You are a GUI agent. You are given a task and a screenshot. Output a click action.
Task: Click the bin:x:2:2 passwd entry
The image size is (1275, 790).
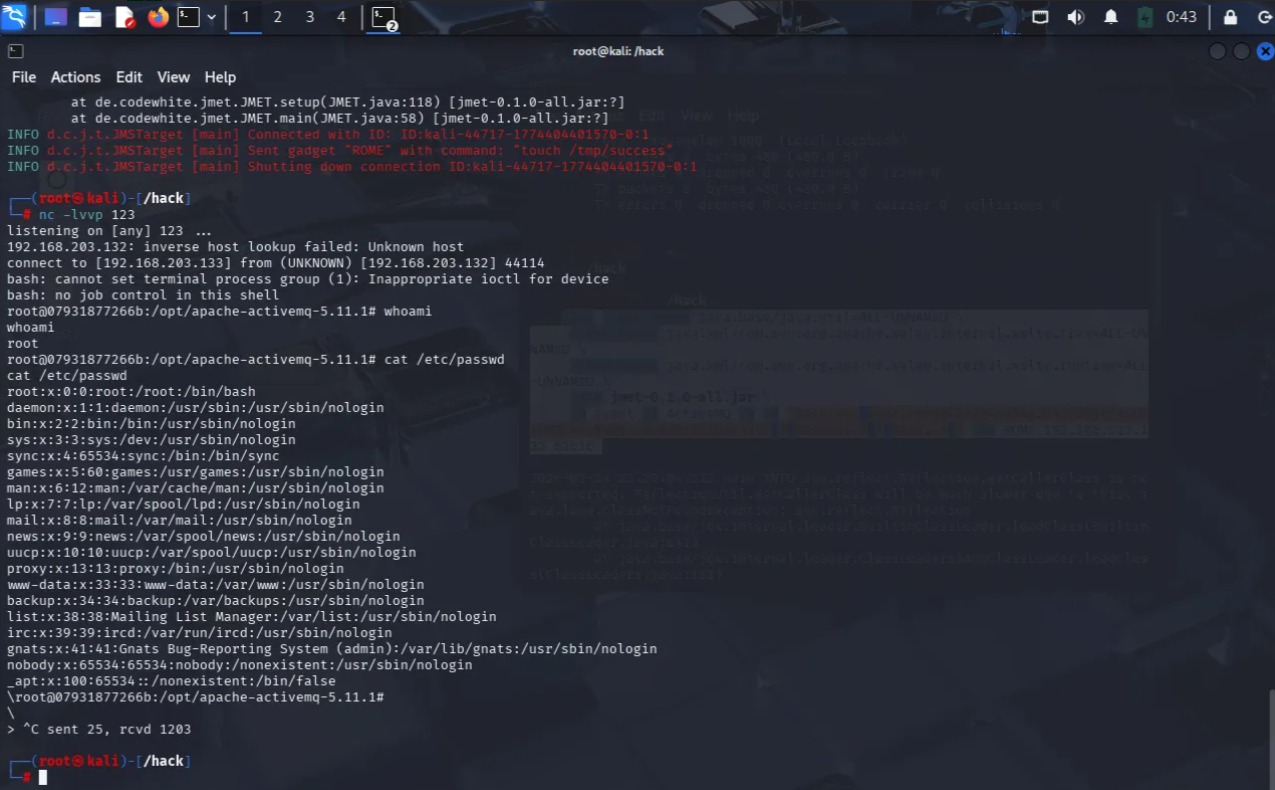pyautogui.click(x=151, y=423)
